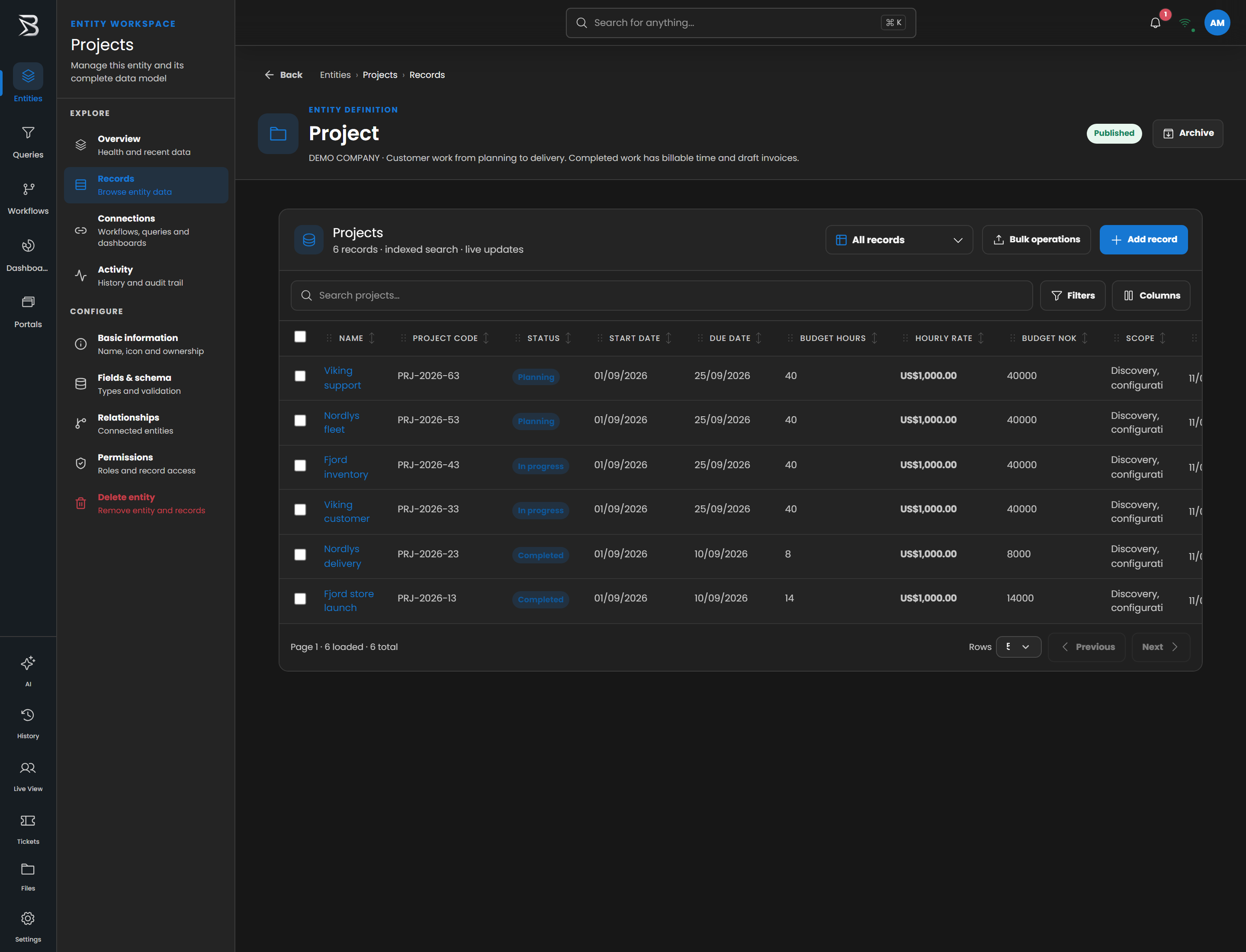1246x952 pixels.
Task: Click the connection status wifi icon
Action: pos(1185,23)
